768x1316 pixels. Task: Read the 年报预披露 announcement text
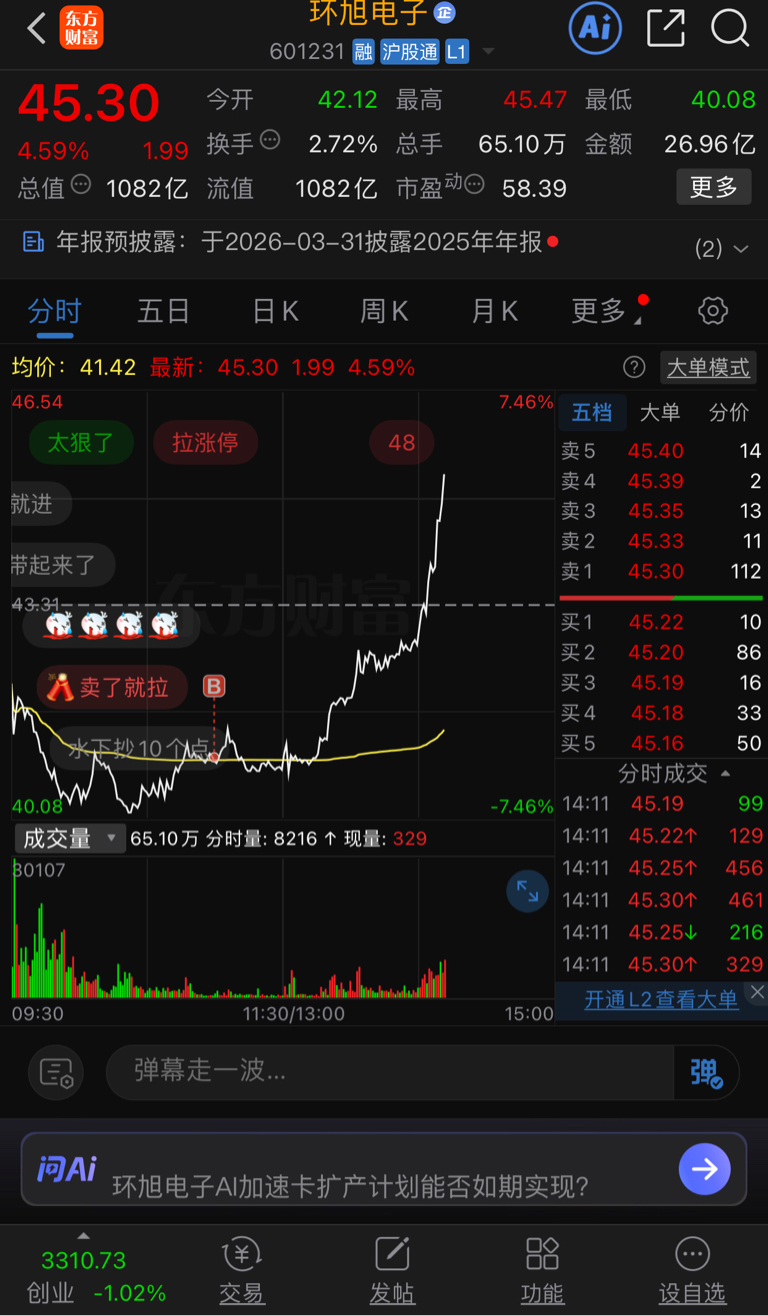pos(299,241)
